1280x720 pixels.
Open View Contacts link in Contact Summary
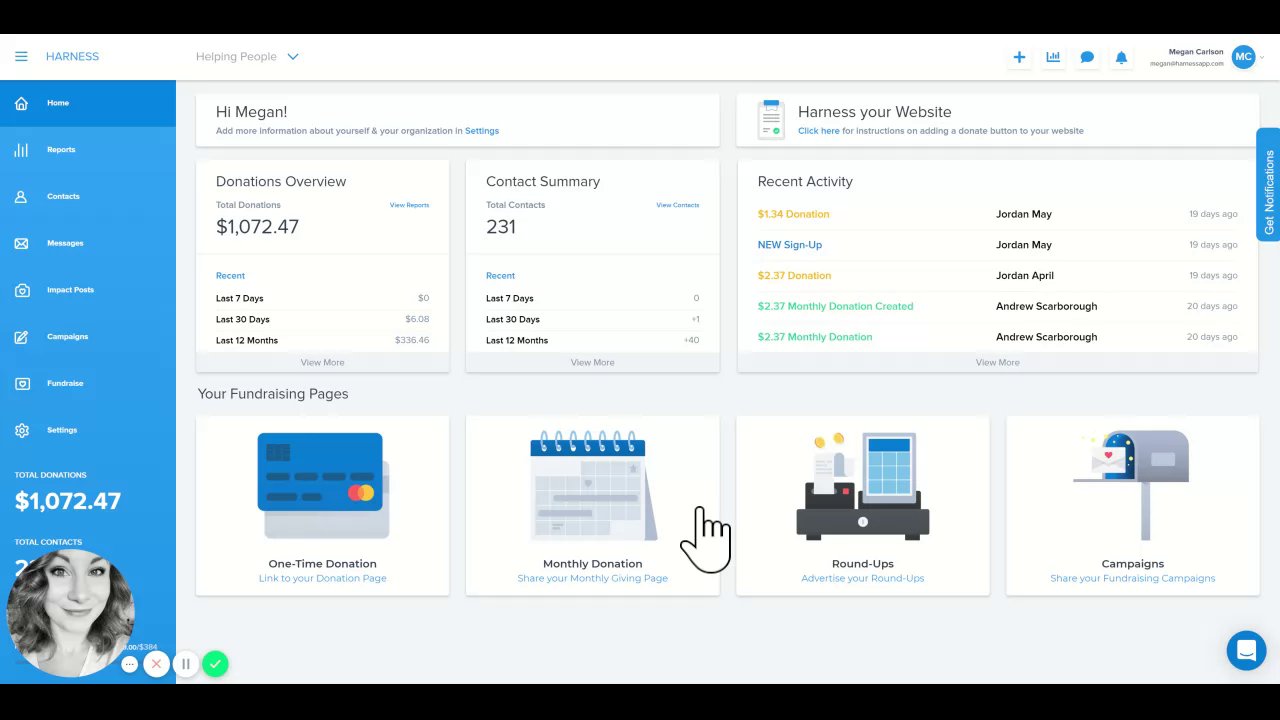678,205
